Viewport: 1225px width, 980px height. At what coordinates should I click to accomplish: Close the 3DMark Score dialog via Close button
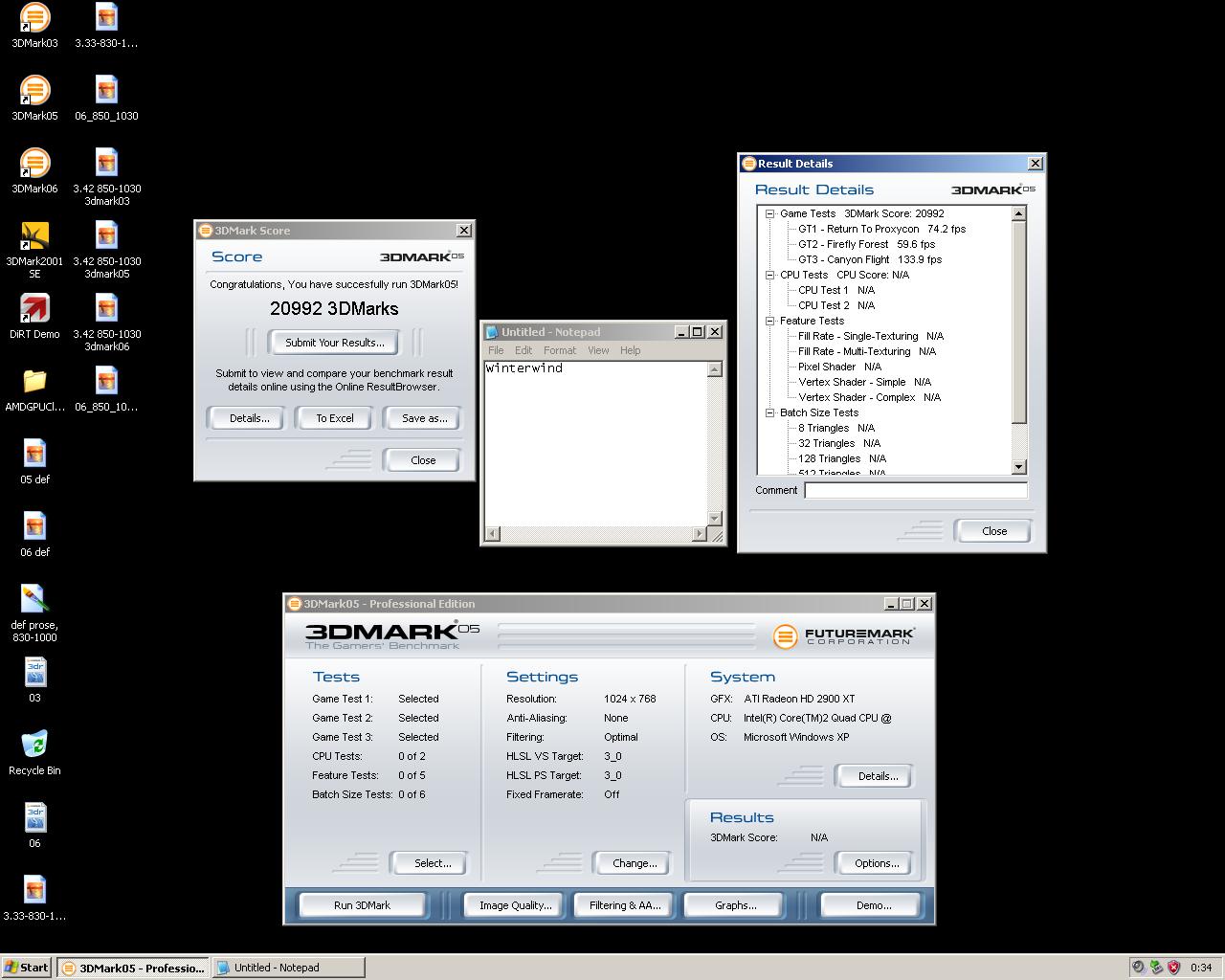(x=423, y=460)
